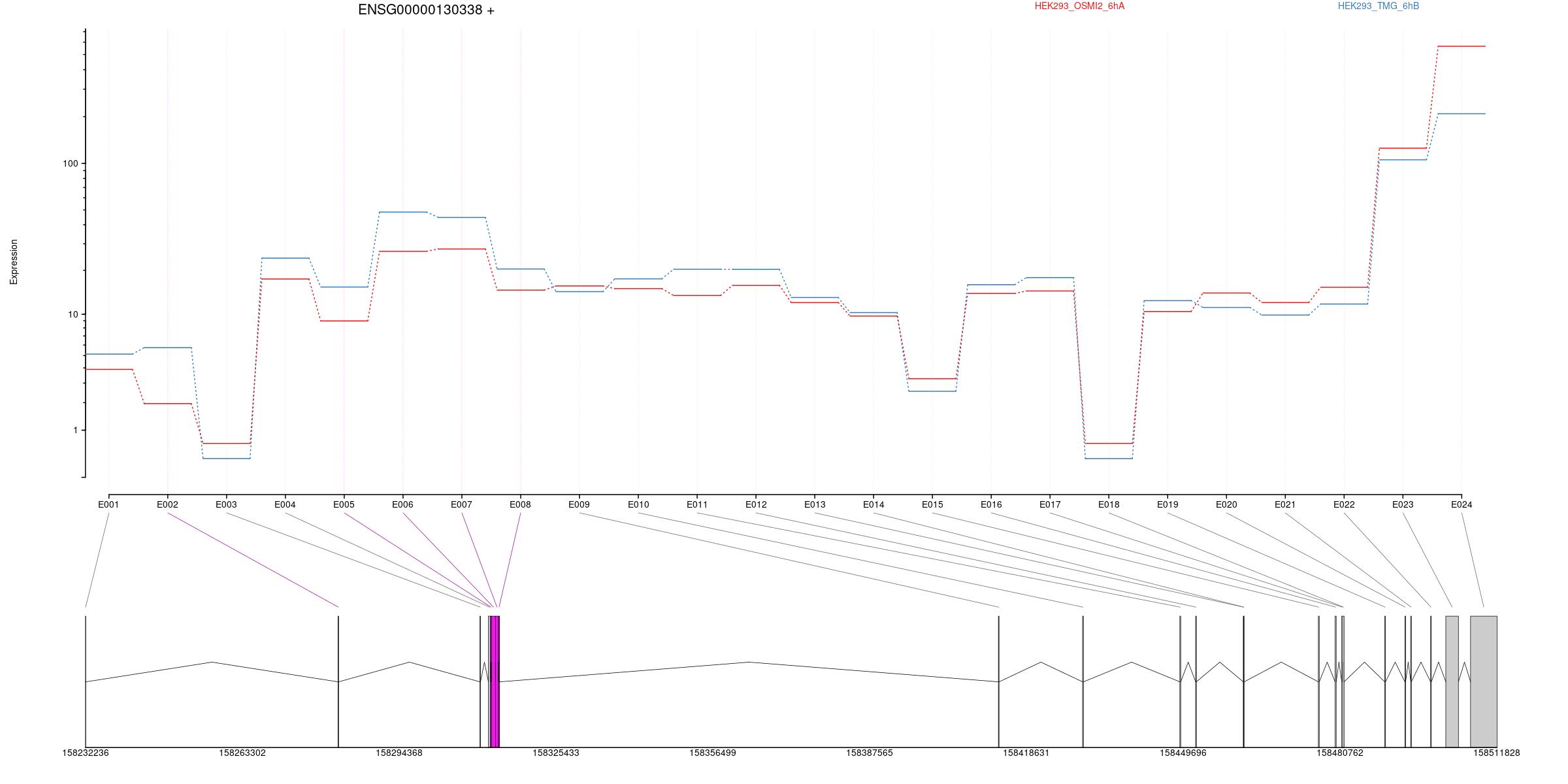
Task: Click genomic coordinate 158294368
Action: point(399,753)
